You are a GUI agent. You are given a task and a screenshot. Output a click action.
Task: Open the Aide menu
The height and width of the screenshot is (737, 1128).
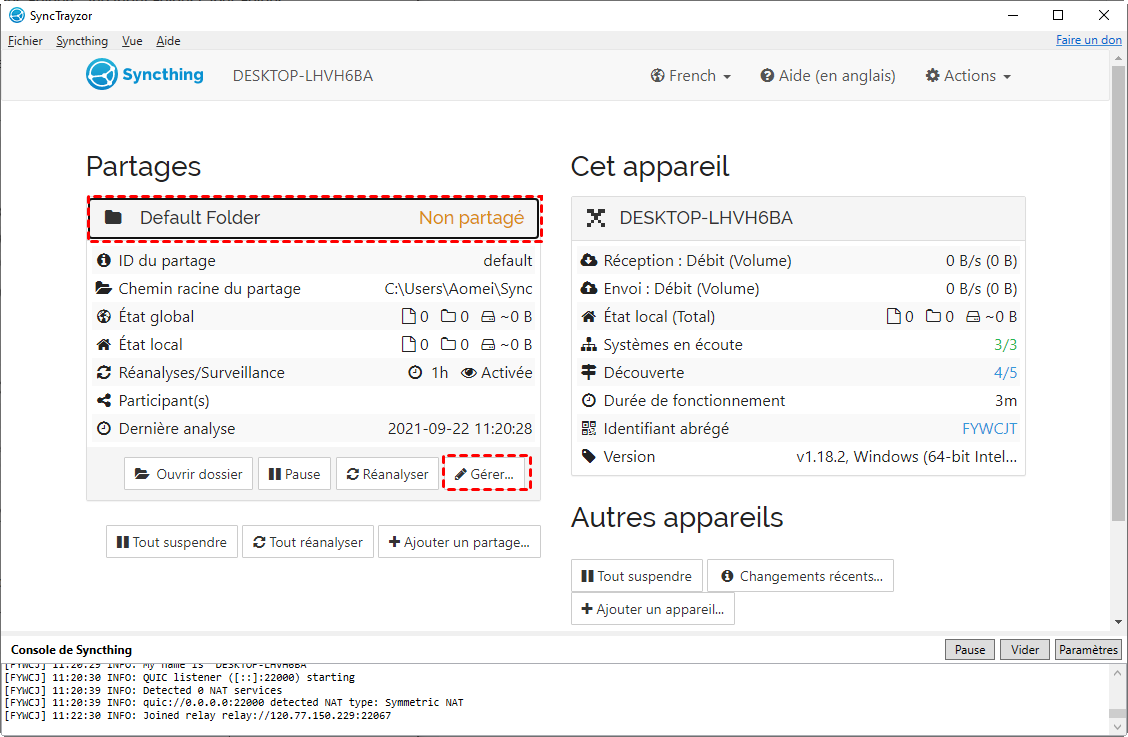tap(168, 41)
